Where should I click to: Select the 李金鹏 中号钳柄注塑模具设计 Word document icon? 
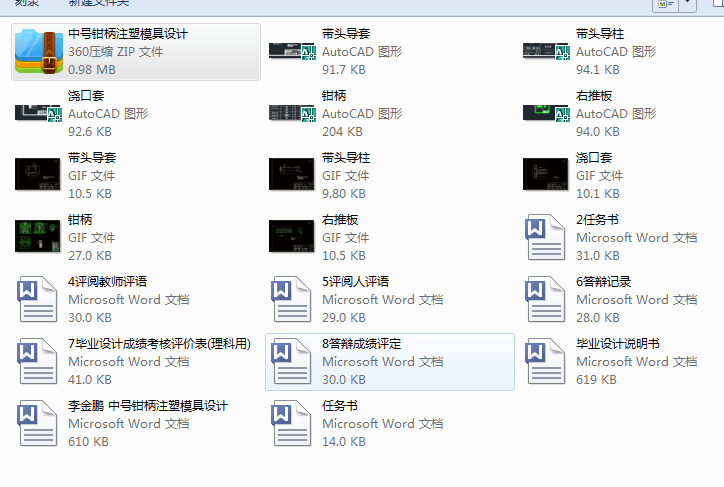[x=37, y=423]
